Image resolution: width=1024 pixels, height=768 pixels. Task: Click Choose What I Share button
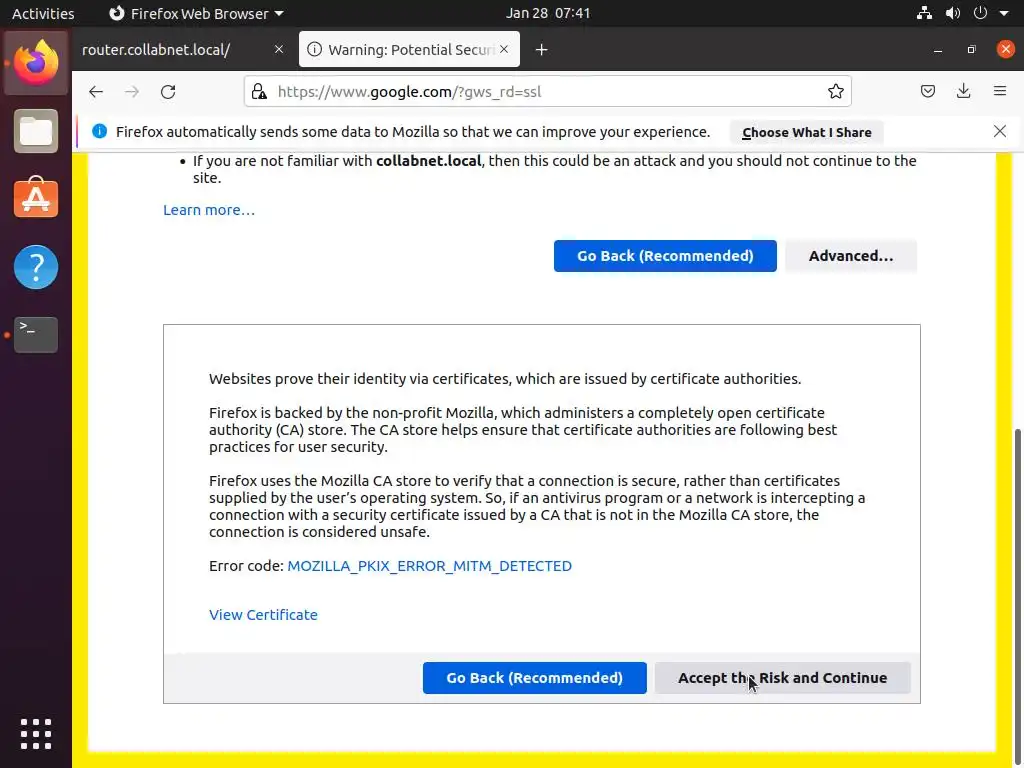pos(807,133)
